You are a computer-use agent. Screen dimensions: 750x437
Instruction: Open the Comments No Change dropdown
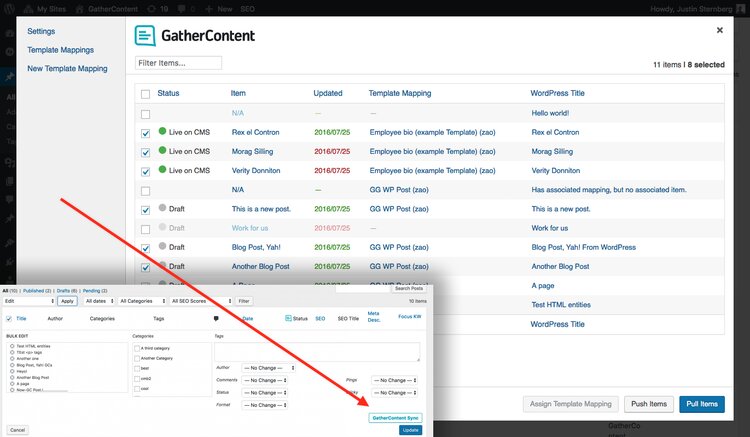coord(265,381)
